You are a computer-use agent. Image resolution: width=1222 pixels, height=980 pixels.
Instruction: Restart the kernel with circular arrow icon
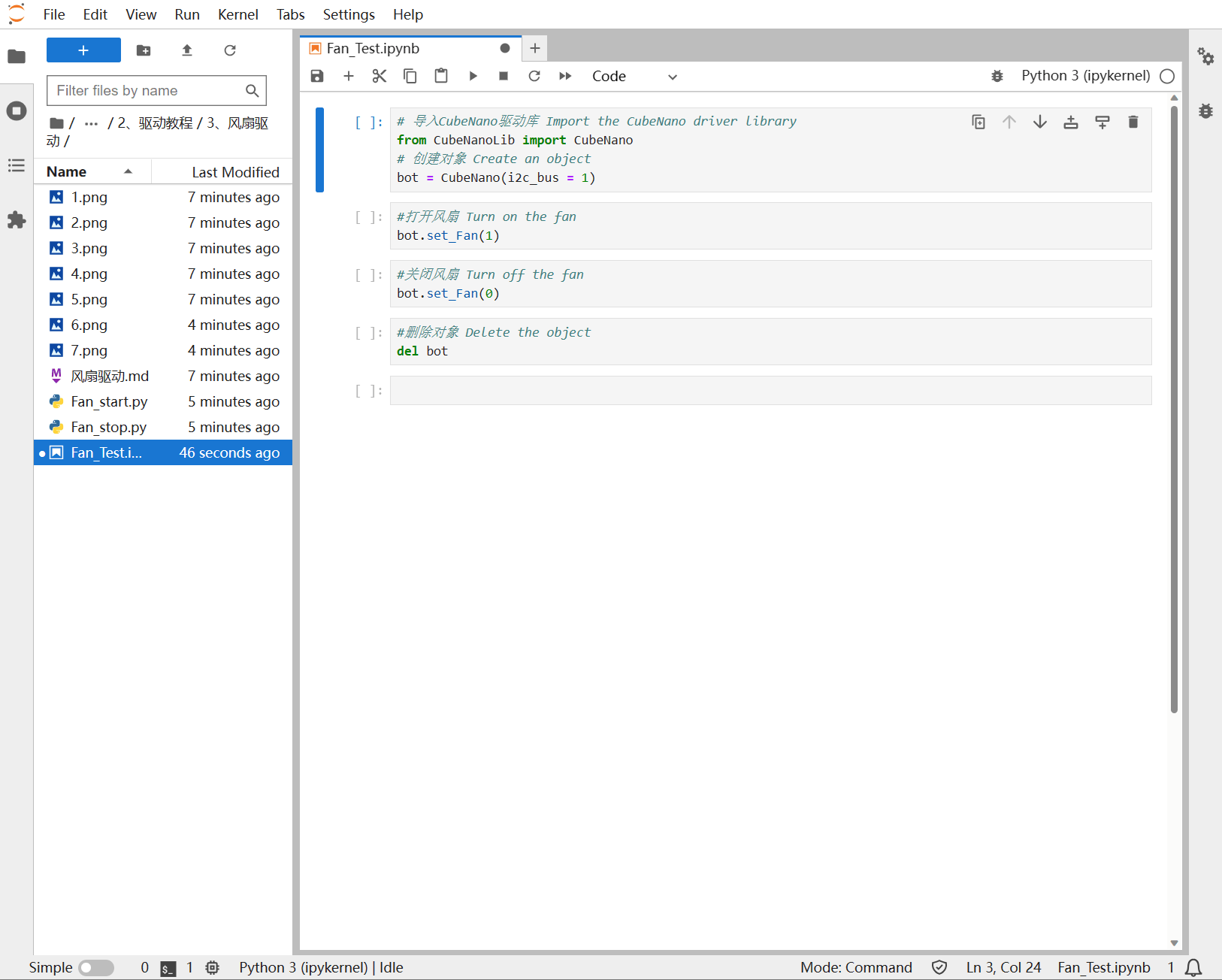click(534, 76)
